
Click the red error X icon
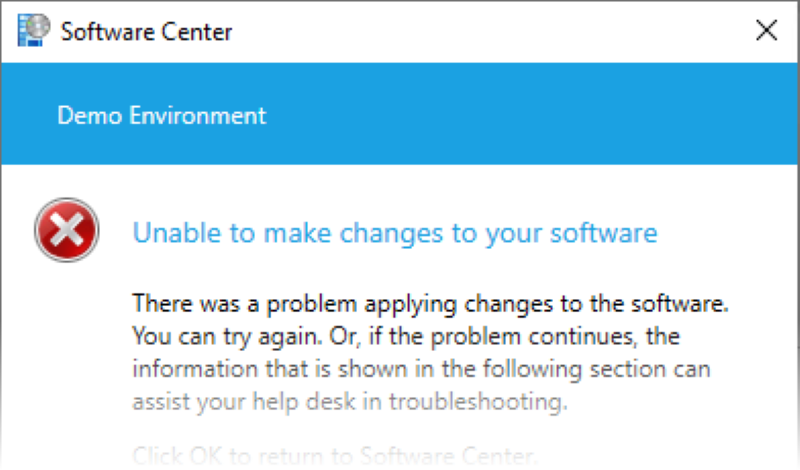pyautogui.click(x=67, y=230)
